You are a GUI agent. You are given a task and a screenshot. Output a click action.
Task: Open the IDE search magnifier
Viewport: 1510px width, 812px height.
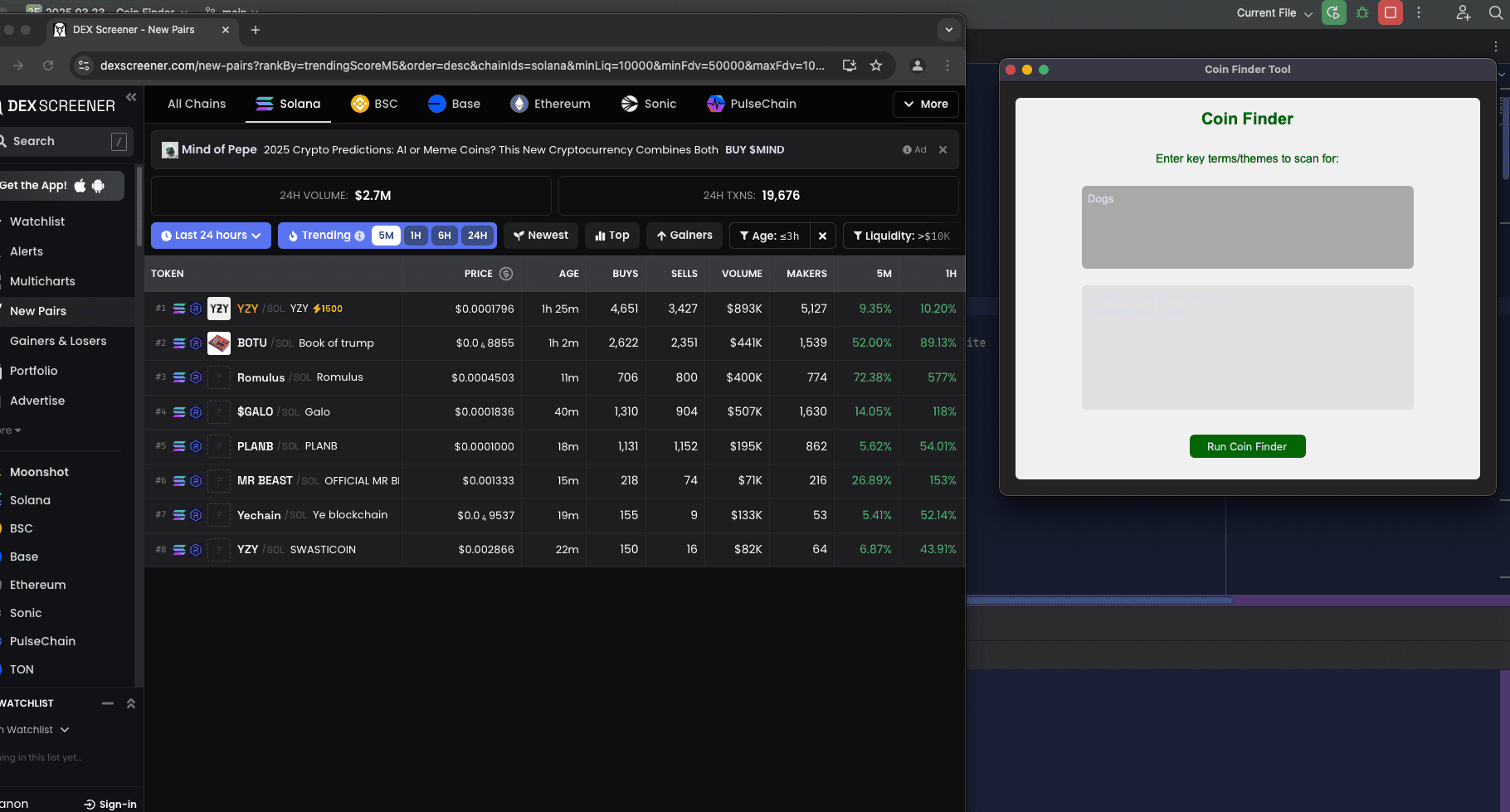pyautogui.click(x=1496, y=12)
